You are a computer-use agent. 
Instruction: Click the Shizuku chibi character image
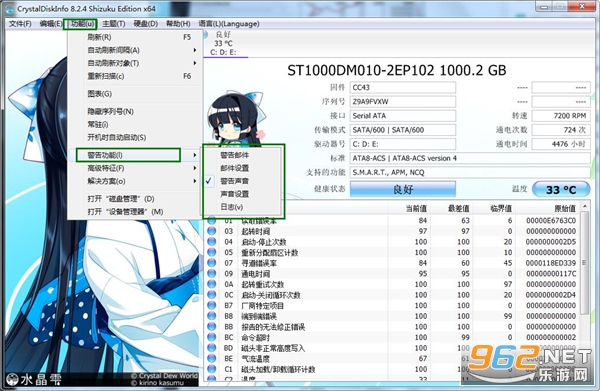235,118
